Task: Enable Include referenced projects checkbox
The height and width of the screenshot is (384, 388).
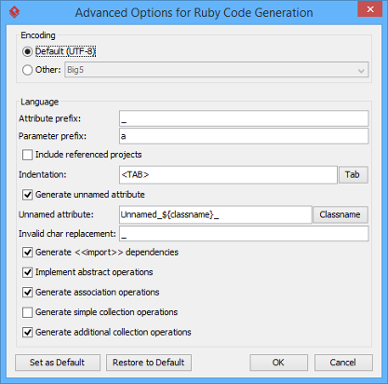Action: tap(27, 155)
